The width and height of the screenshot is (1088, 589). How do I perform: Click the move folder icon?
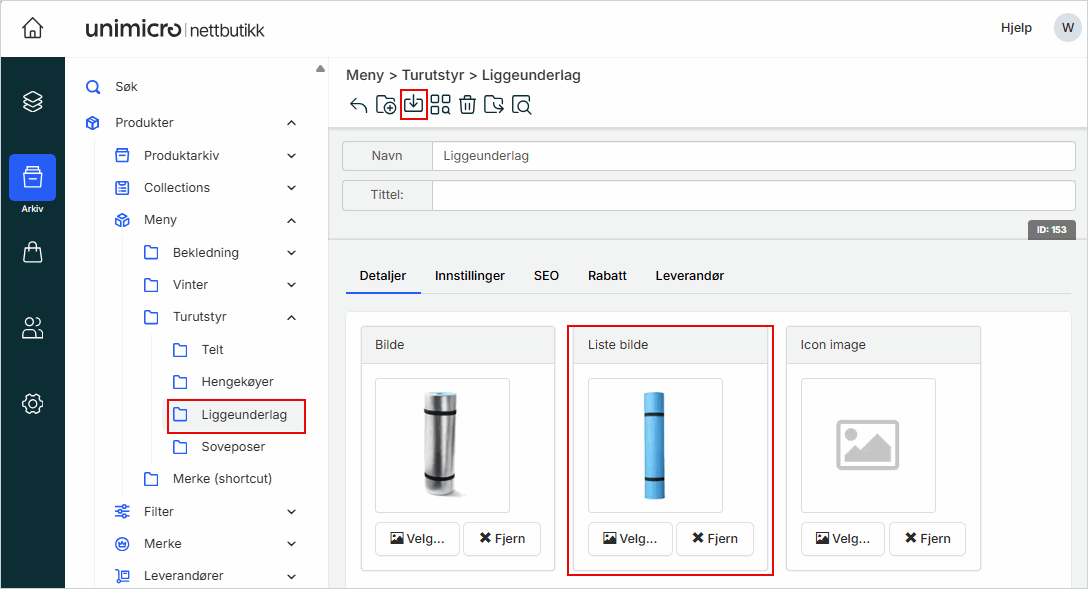click(x=494, y=105)
